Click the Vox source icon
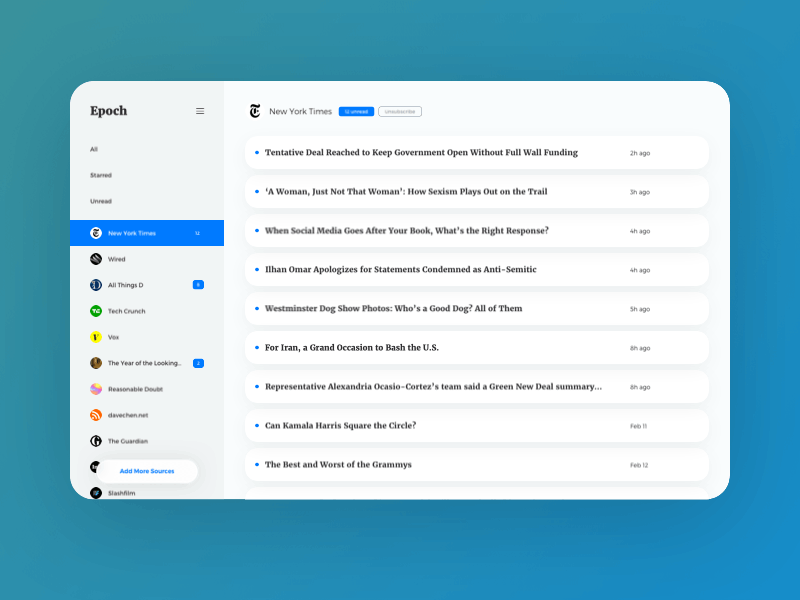The height and width of the screenshot is (600, 800). 95,337
